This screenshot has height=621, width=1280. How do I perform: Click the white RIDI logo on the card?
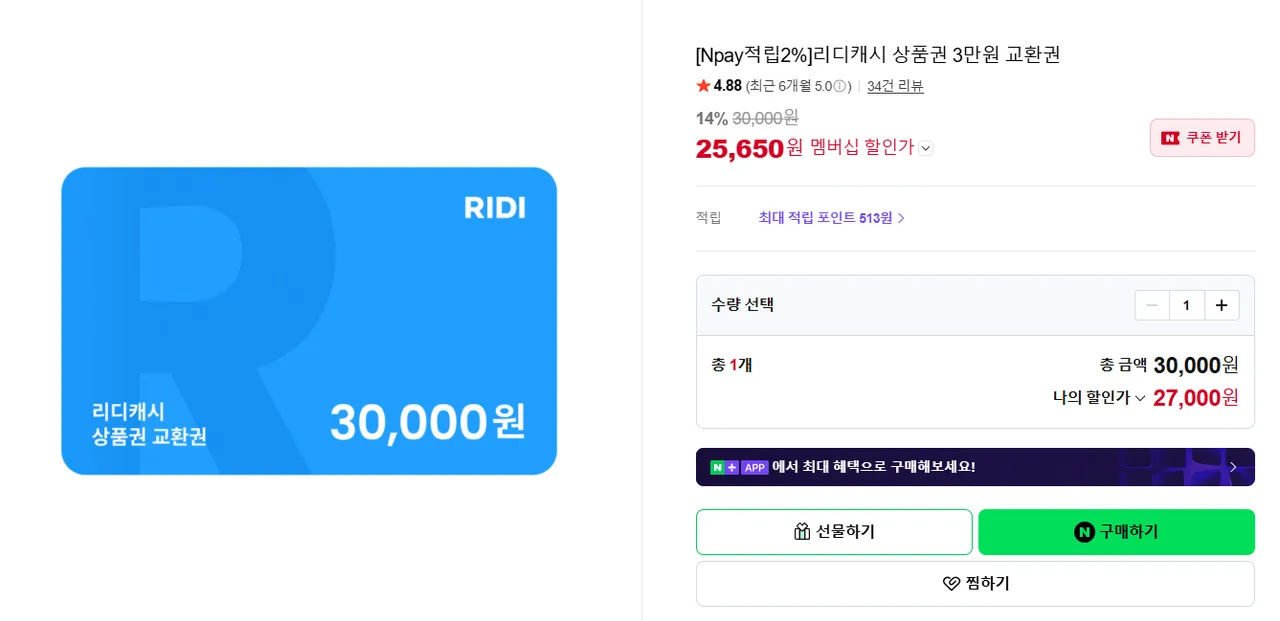pyautogui.click(x=494, y=208)
